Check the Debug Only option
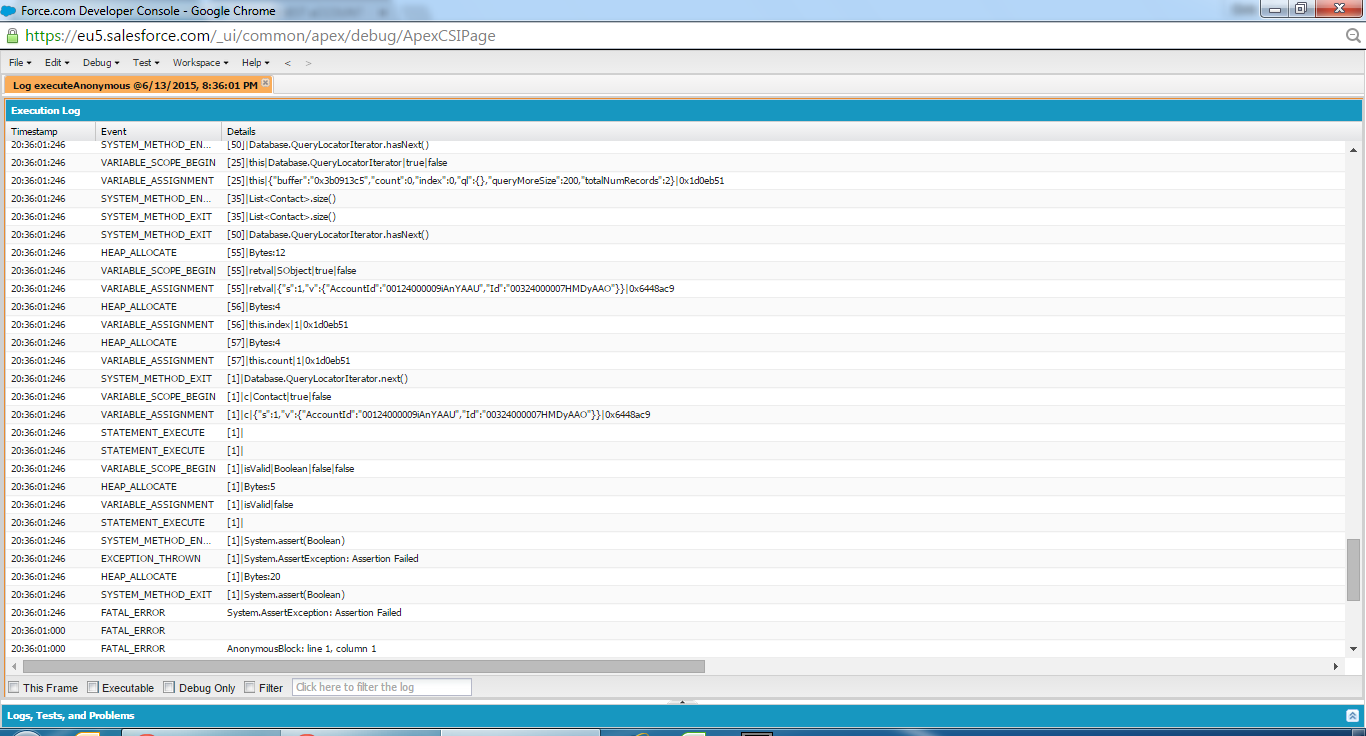The width and height of the screenshot is (1366, 736). pyautogui.click(x=169, y=687)
